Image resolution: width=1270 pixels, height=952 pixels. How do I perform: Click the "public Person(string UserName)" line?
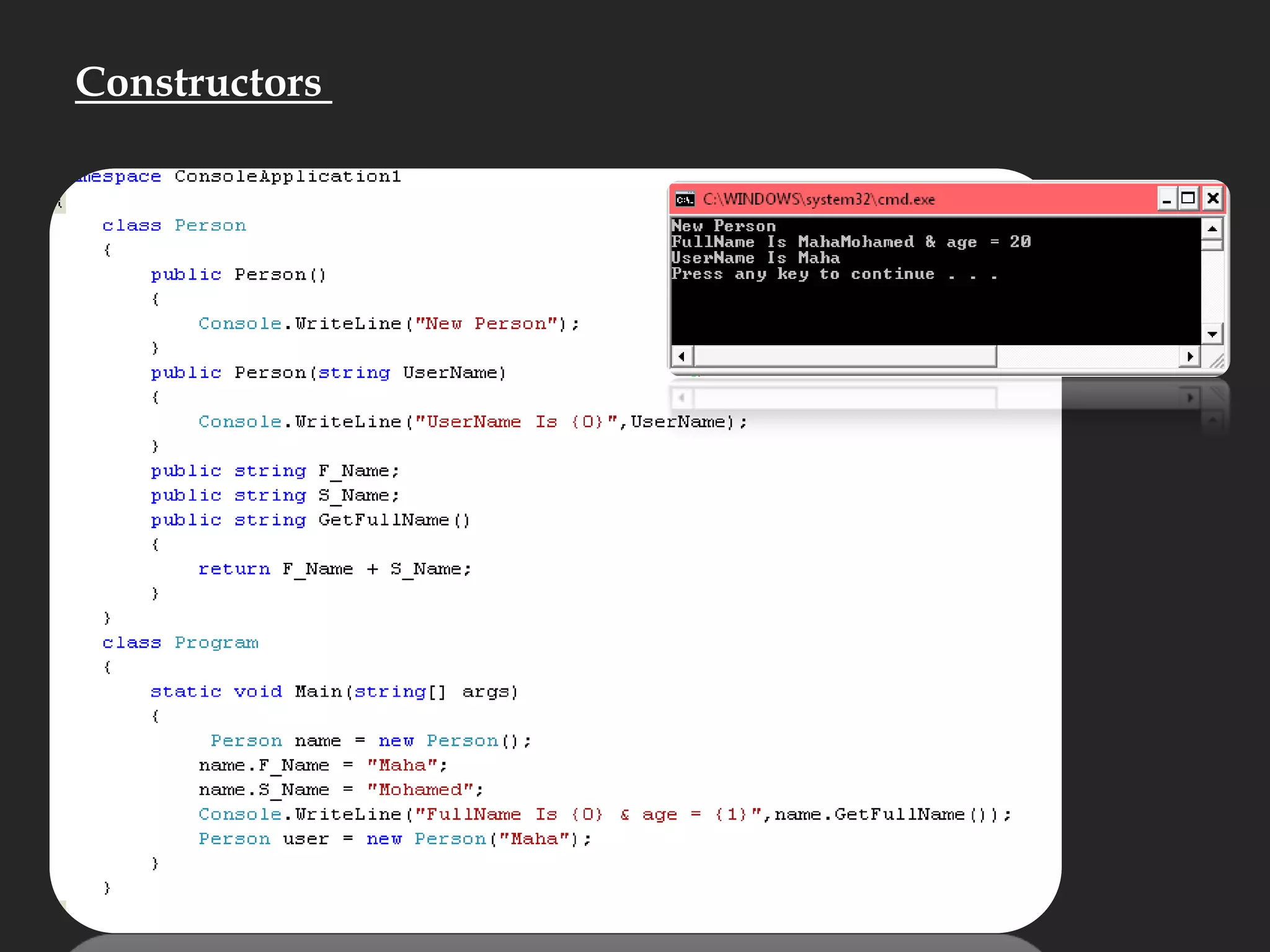coord(329,372)
